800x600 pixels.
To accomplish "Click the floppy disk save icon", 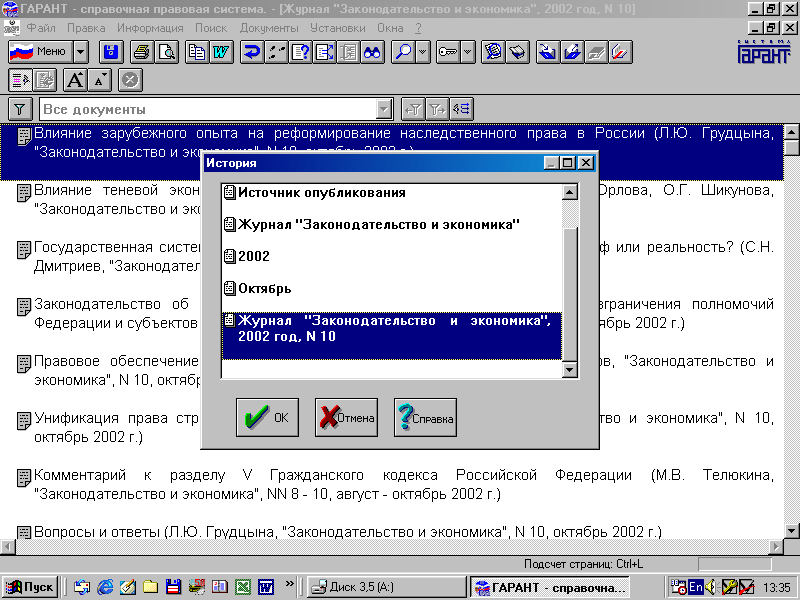I will click(x=111, y=52).
